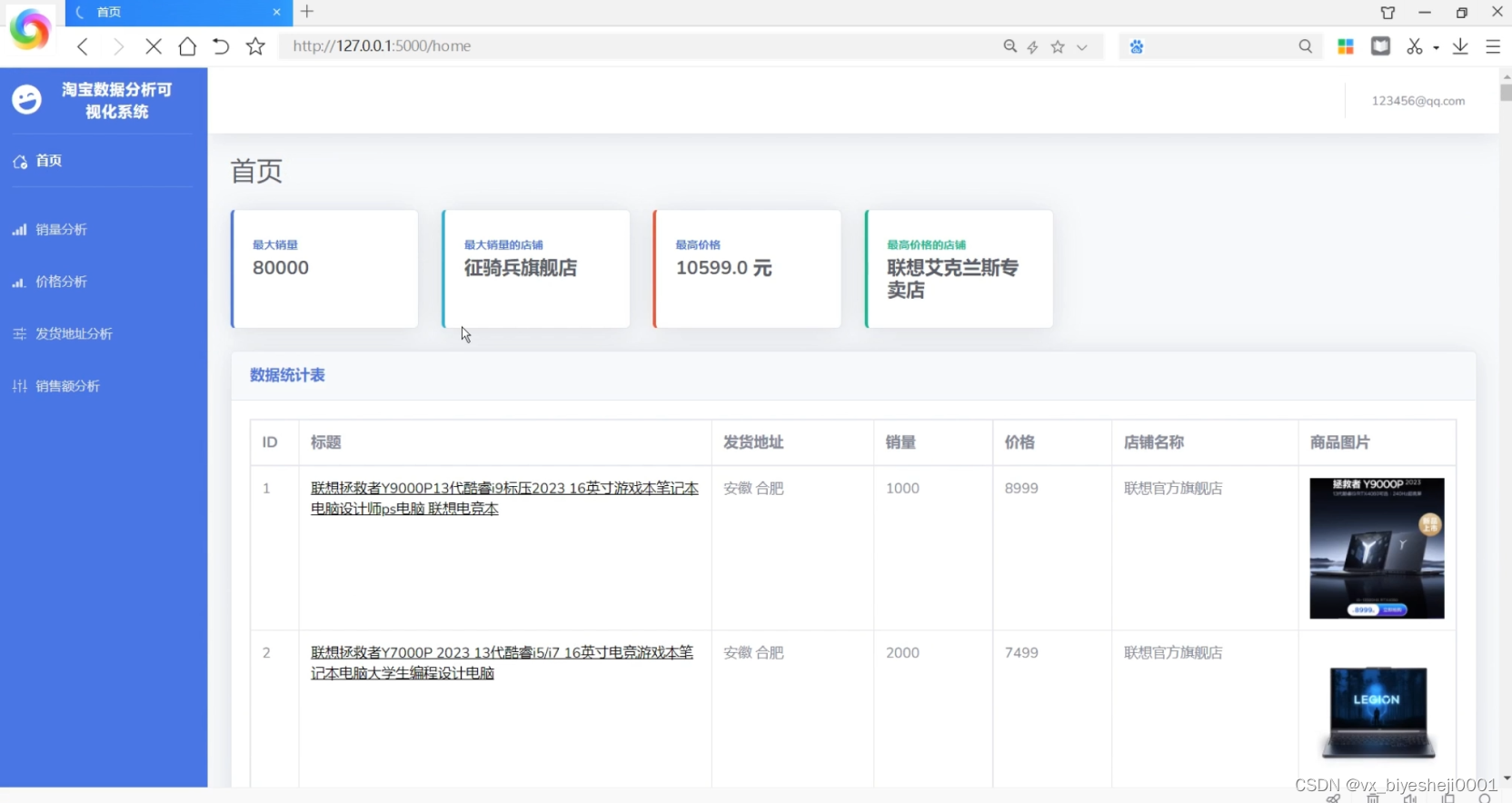Click the 360 browser logo
This screenshot has width=1512, height=803.
[x=30, y=30]
